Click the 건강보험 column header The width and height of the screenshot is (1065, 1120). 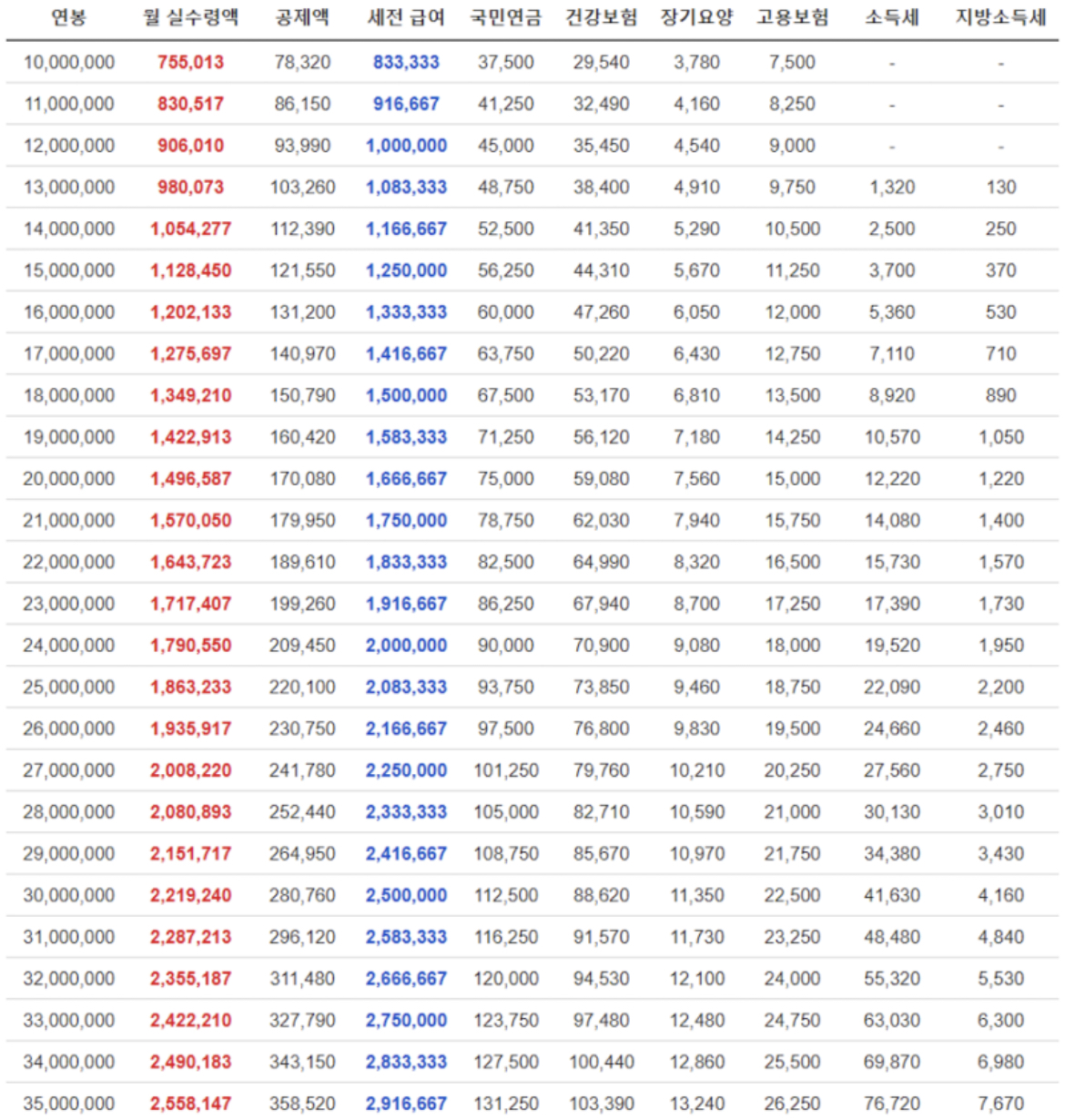click(x=601, y=17)
